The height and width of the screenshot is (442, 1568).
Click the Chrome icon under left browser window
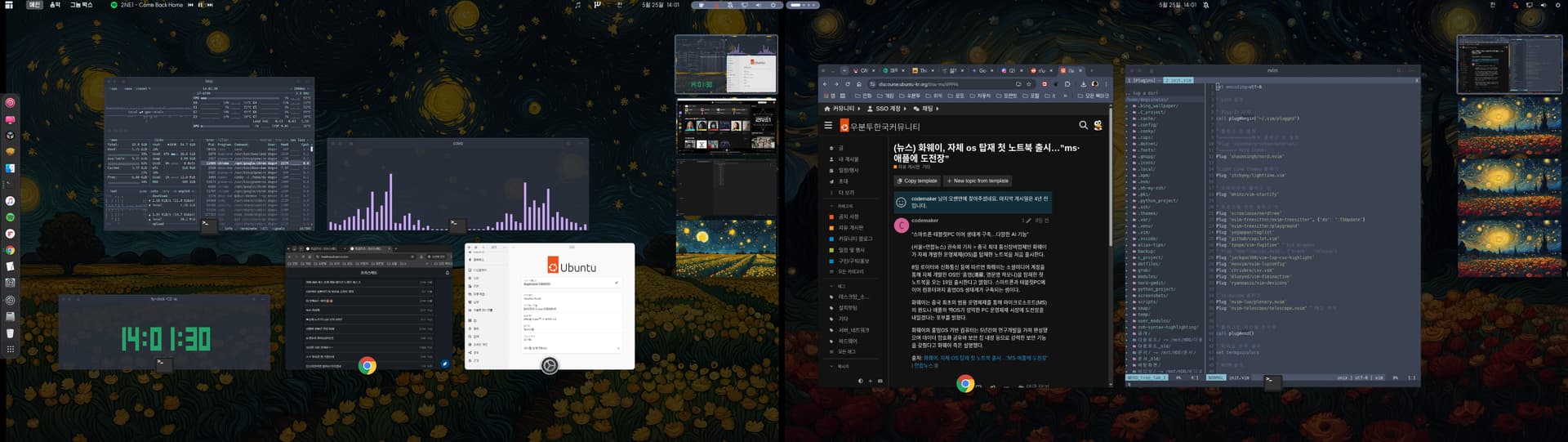click(367, 366)
